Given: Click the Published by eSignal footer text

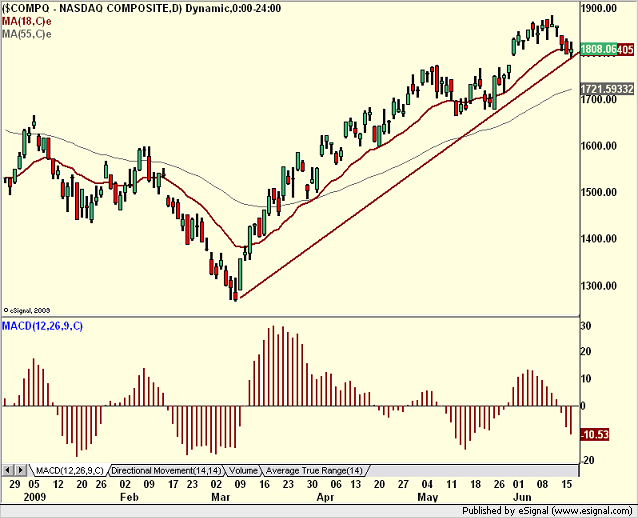Looking at the screenshot, I should click(x=547, y=511).
